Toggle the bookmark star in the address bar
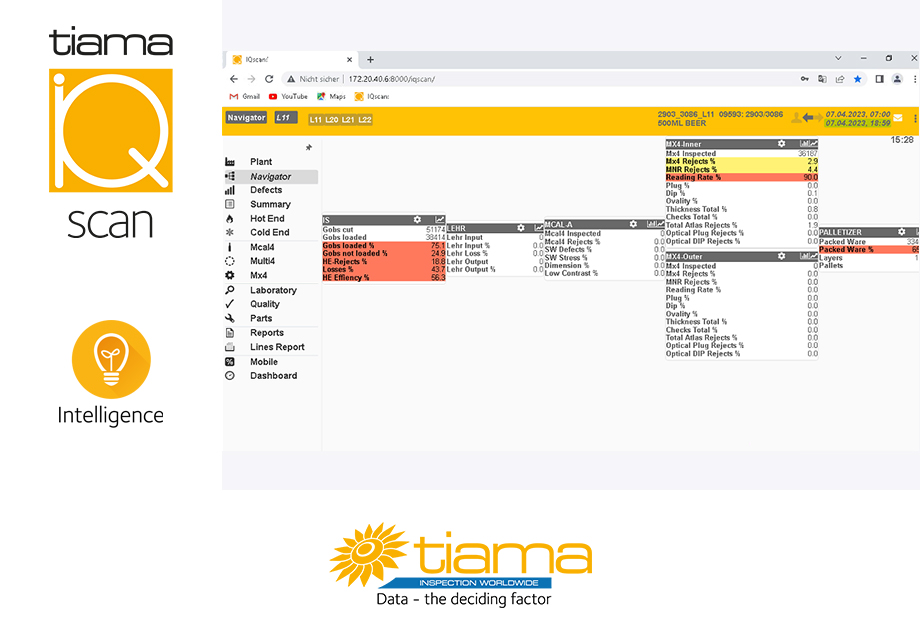 point(857,79)
